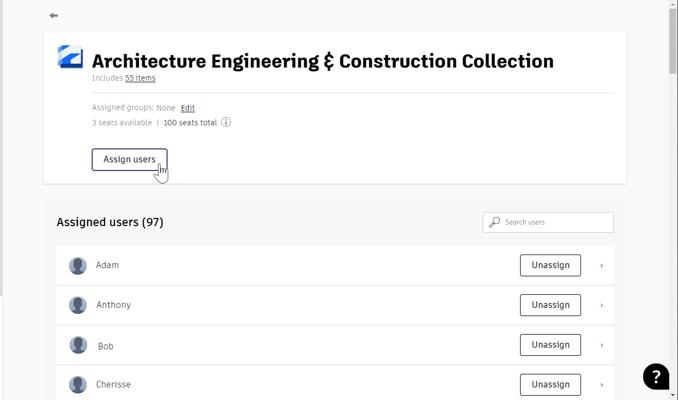Click Bob's user avatar
678x400 pixels.
pos(78,345)
